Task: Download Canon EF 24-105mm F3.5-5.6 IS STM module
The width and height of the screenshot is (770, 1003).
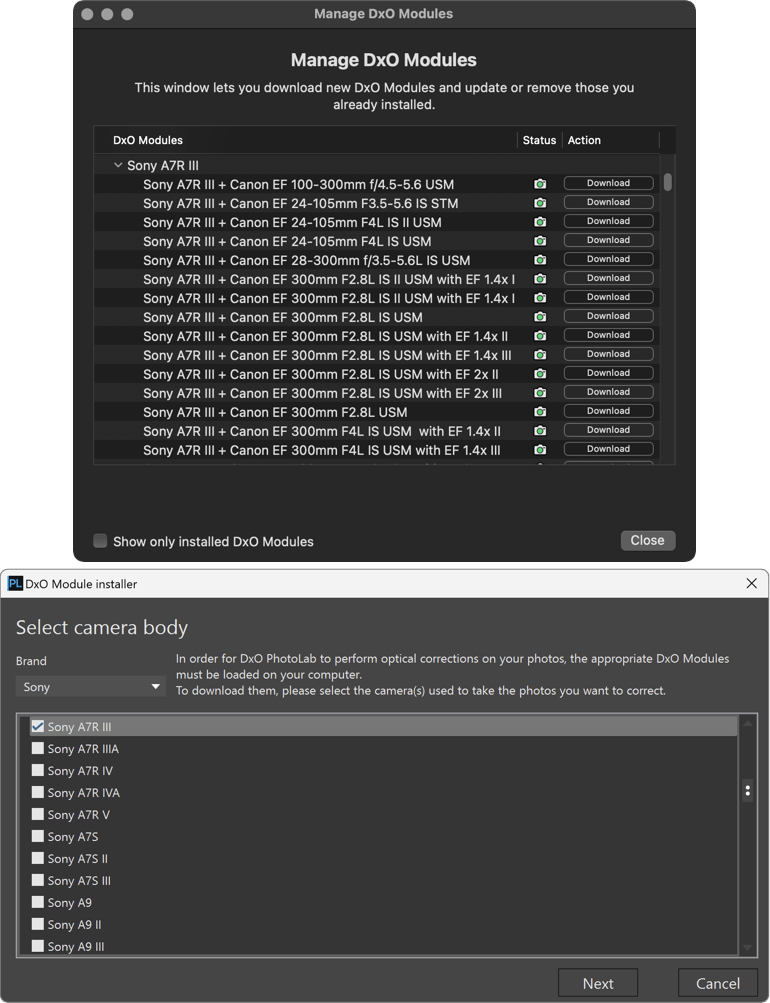Action: tap(608, 202)
